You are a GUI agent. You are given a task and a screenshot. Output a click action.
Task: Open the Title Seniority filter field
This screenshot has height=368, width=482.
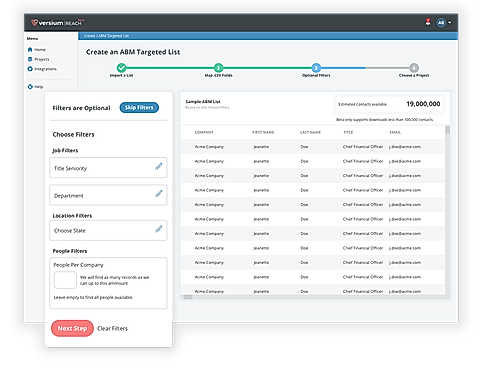108,168
